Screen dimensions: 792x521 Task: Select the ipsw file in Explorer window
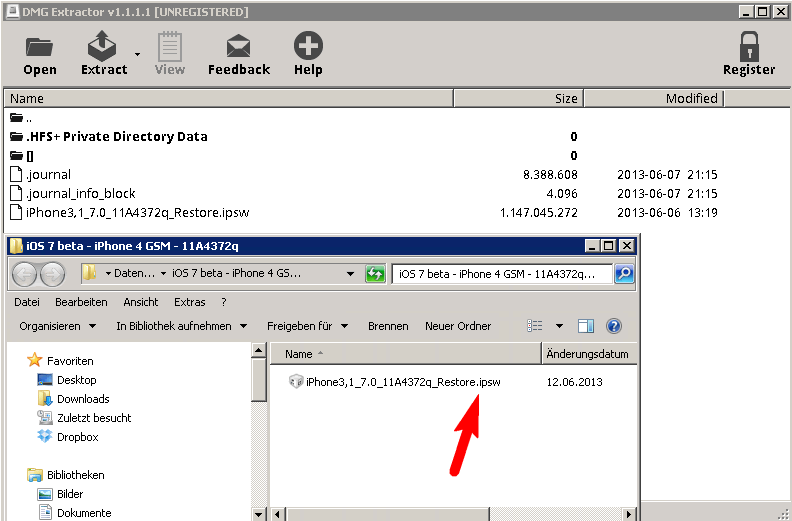394,382
